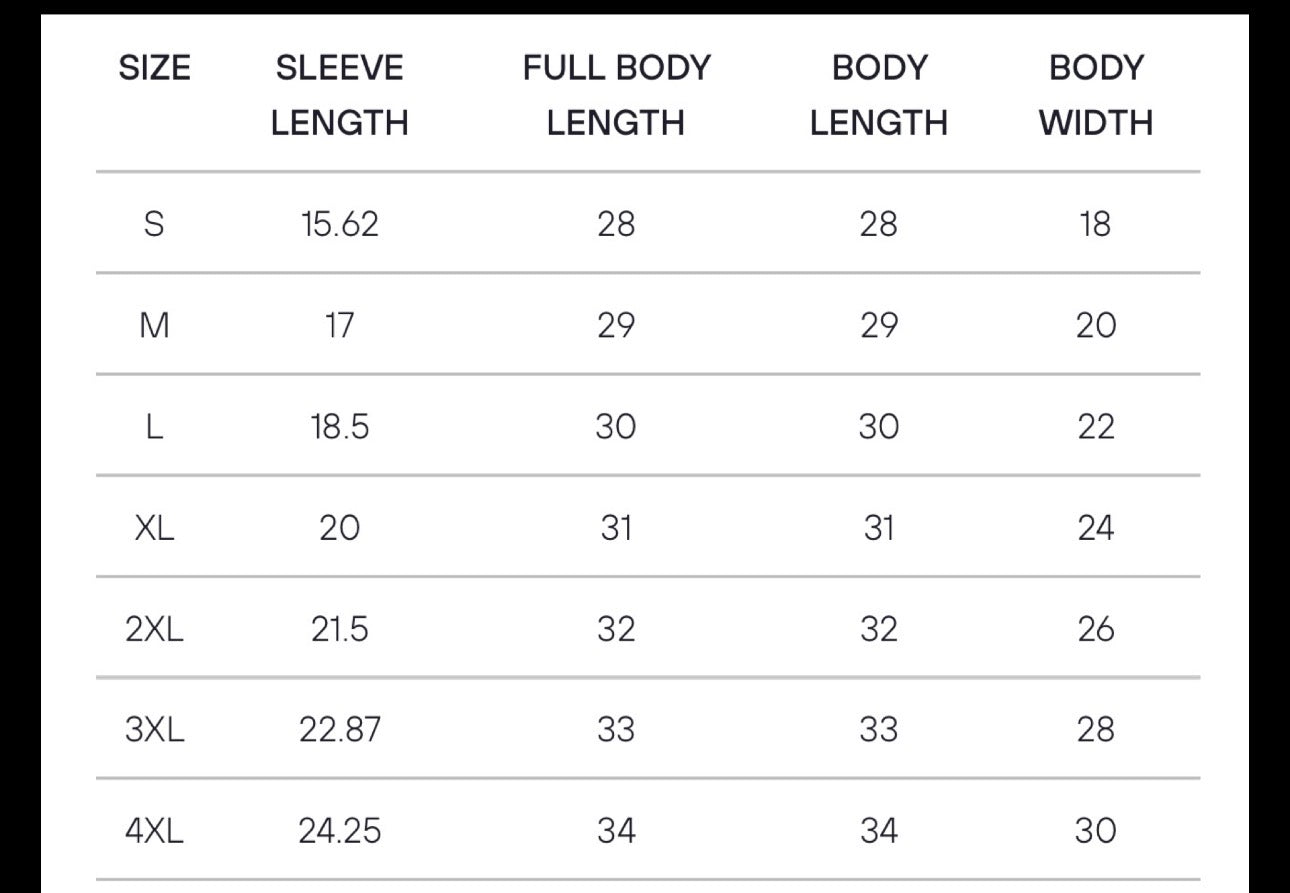The image size is (1290, 893).
Task: Choose the XL size row label
Action: click(x=154, y=528)
